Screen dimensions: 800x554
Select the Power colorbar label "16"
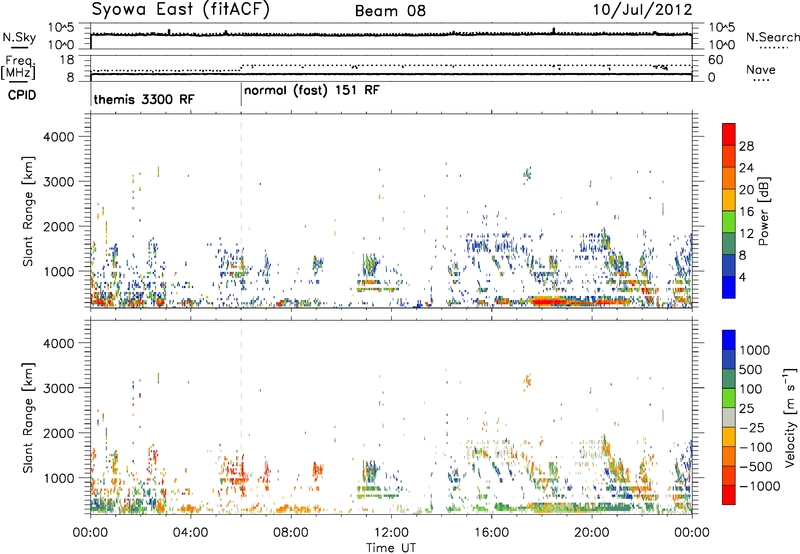click(x=746, y=212)
